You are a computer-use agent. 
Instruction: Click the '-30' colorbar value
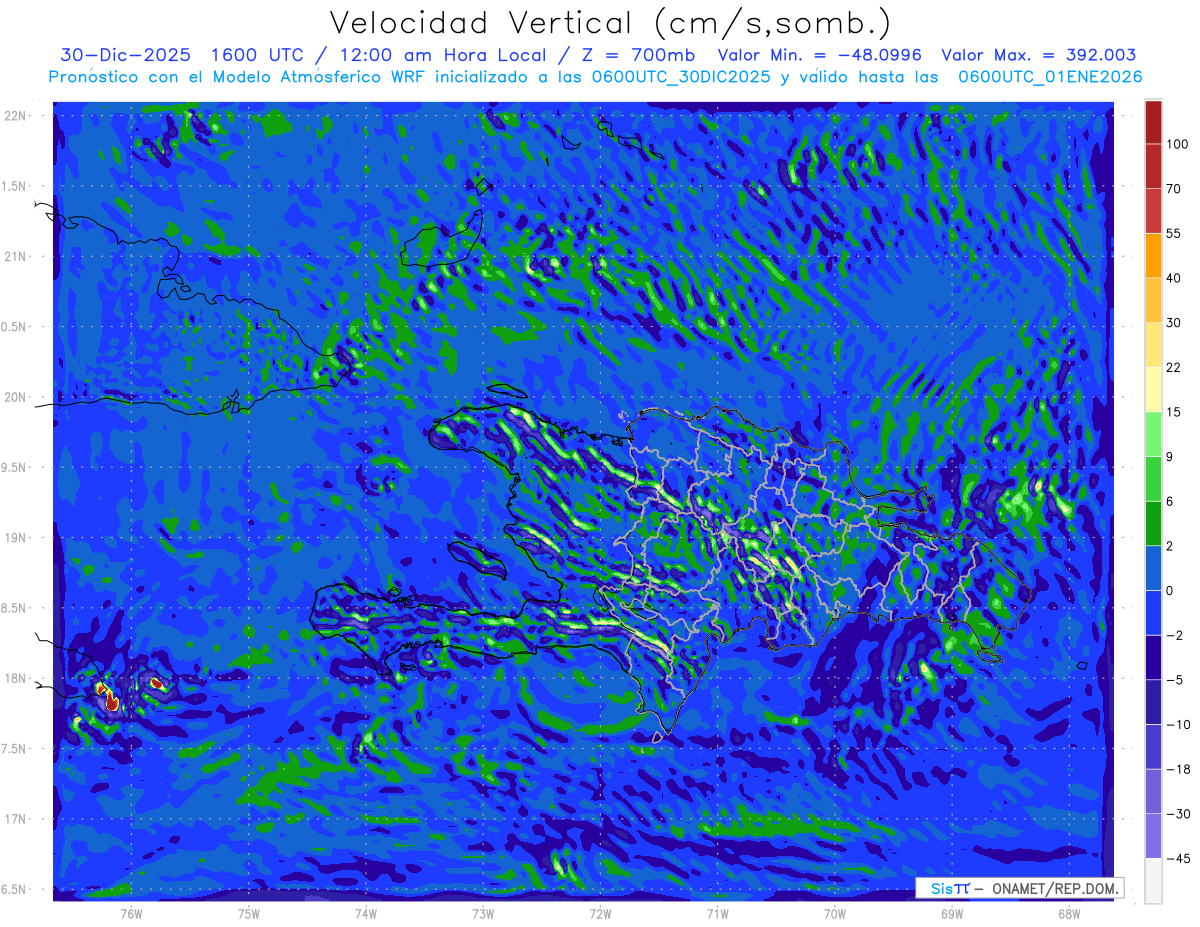click(1178, 814)
